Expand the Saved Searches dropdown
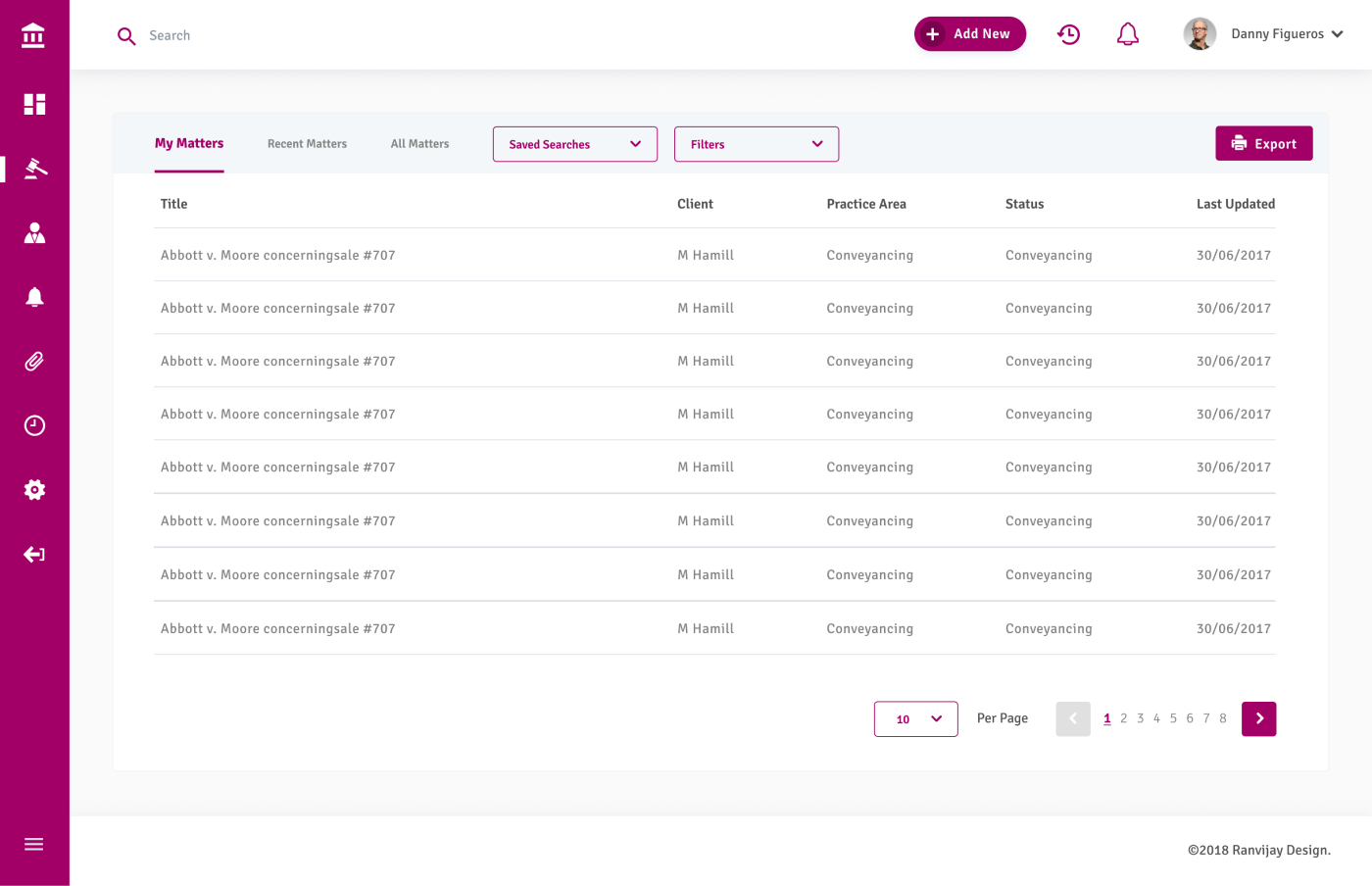Image resolution: width=1372 pixels, height=886 pixels. (x=574, y=144)
